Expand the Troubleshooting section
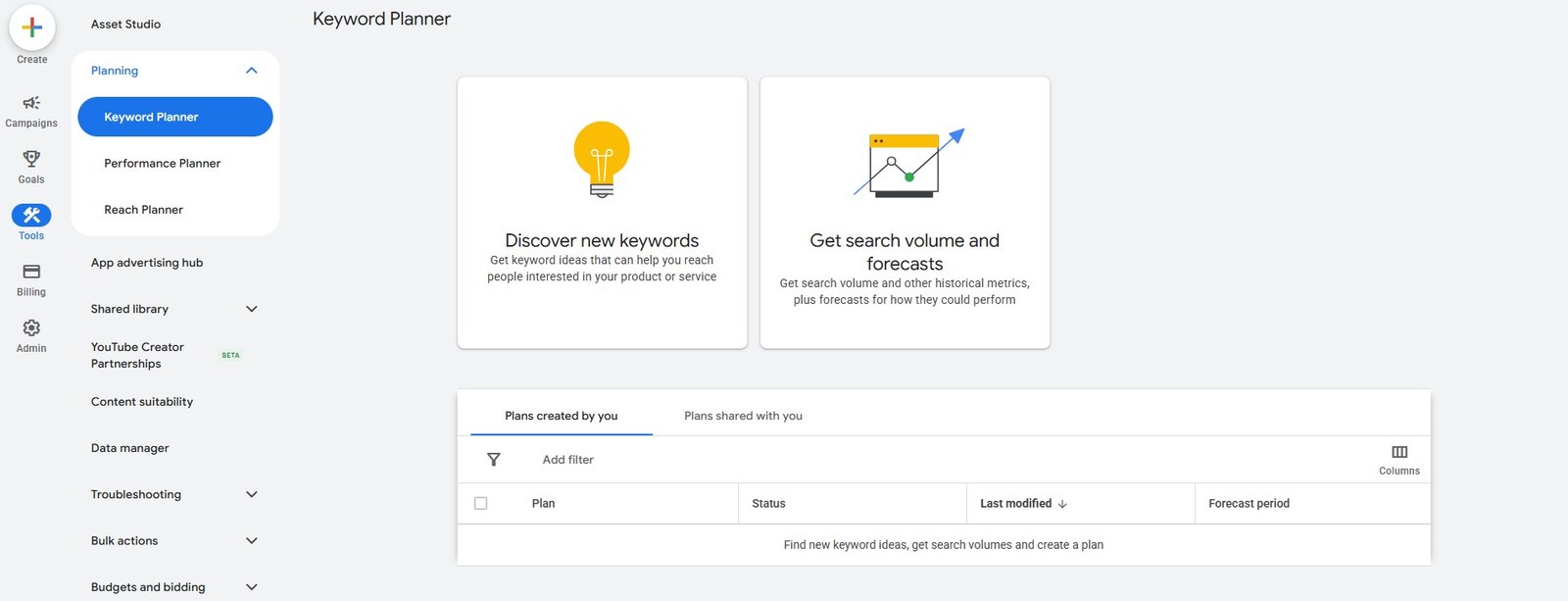The height and width of the screenshot is (601, 1568). (x=252, y=494)
